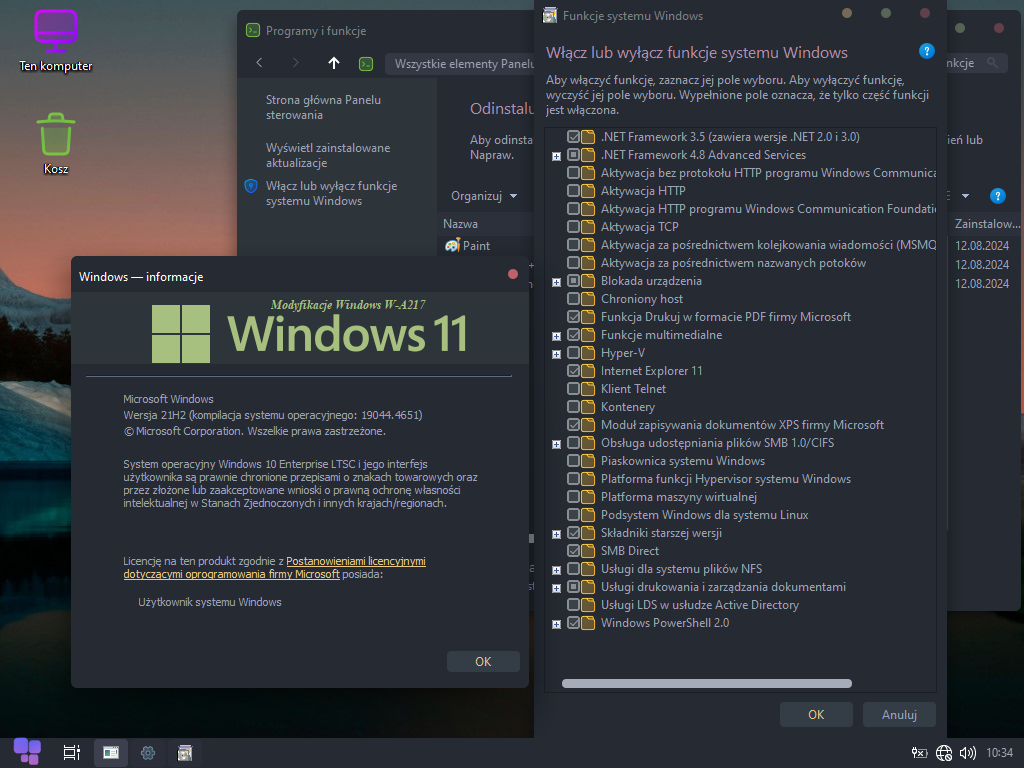
Task: Enable the Hyper-V checkbox
Action: 573,353
